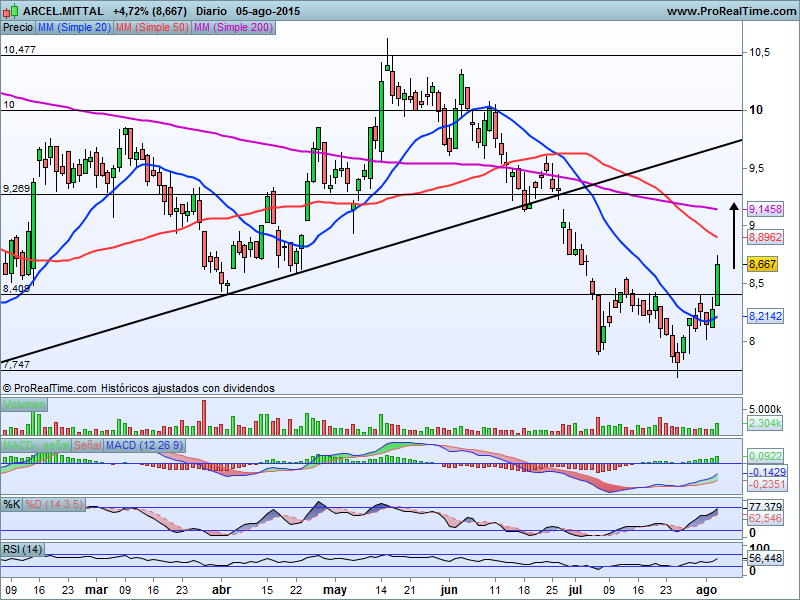The width and height of the screenshot is (800, 600).
Task: Click the yellow 8,667 current price tag
Action: pos(762,264)
